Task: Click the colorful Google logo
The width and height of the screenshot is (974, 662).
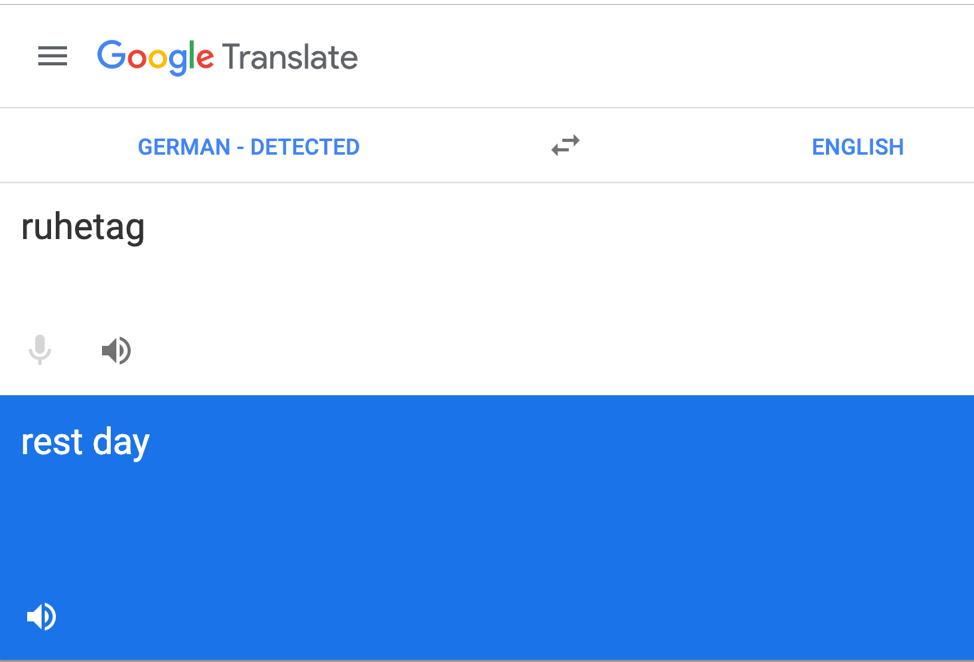Action: [x=155, y=57]
